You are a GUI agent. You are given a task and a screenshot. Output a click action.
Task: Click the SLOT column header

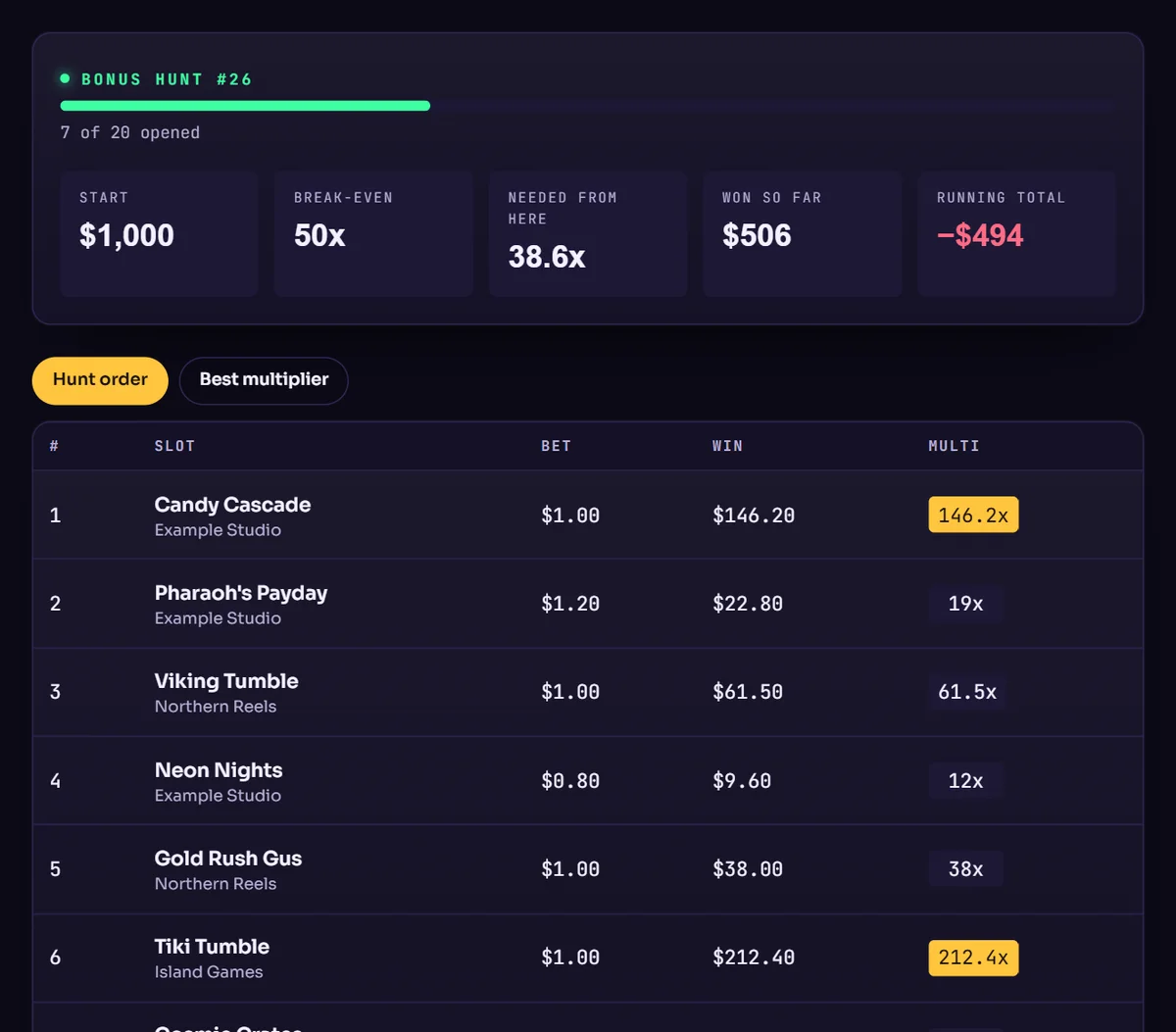tap(174, 446)
